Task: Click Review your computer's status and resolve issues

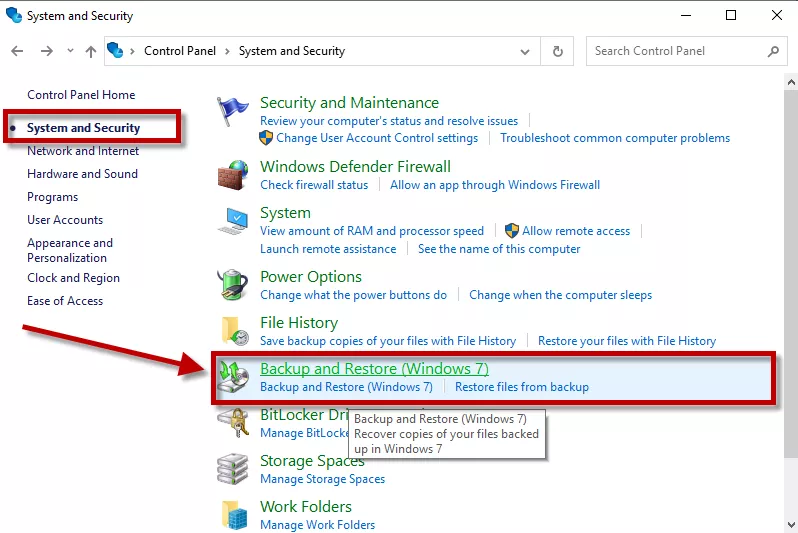Action: (x=389, y=121)
